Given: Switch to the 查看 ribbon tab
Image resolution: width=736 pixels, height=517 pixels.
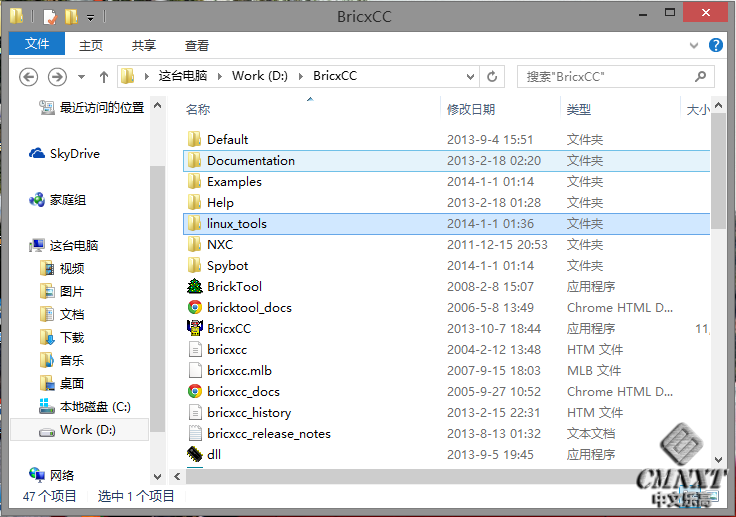Looking at the screenshot, I should click(x=197, y=45).
